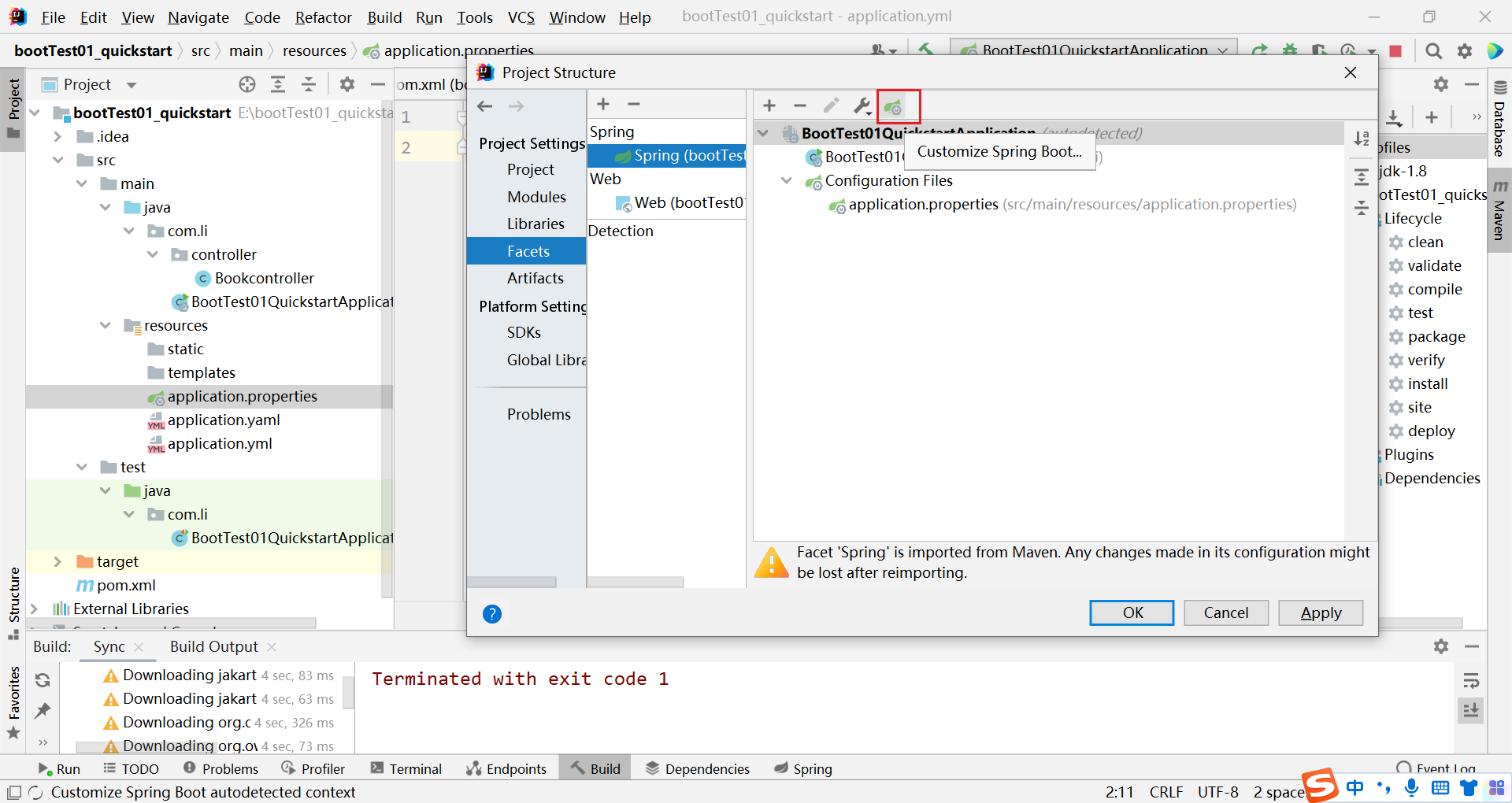Open the VCS menu

point(521,17)
